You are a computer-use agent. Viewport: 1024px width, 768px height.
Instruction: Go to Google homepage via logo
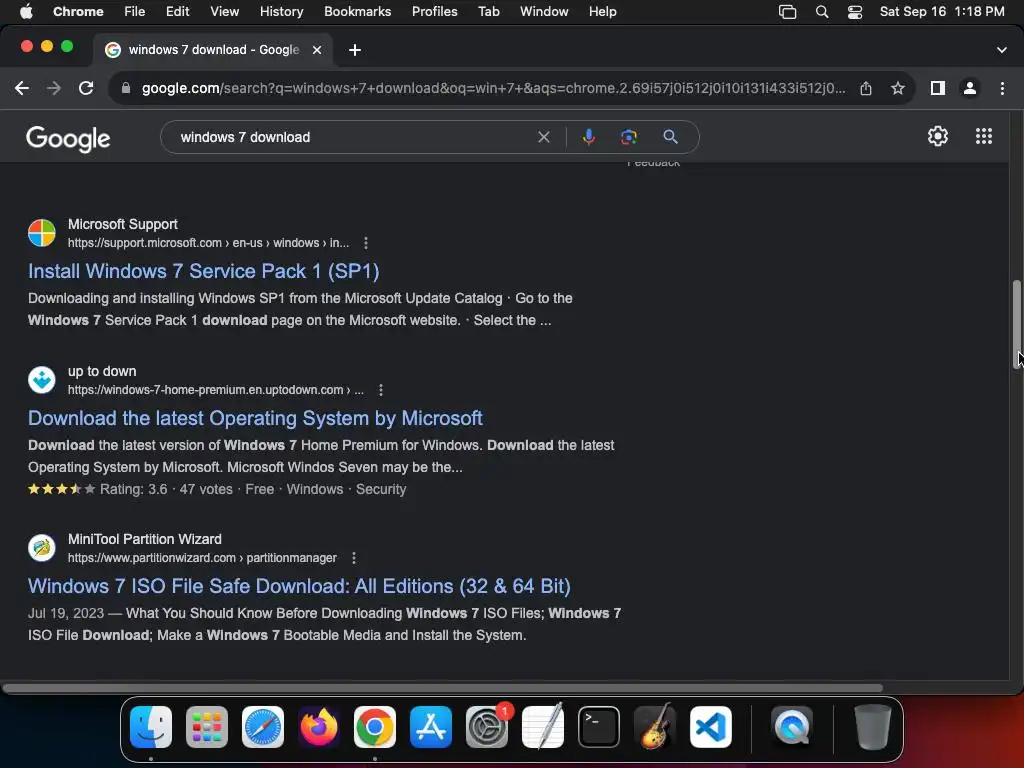click(x=68, y=138)
